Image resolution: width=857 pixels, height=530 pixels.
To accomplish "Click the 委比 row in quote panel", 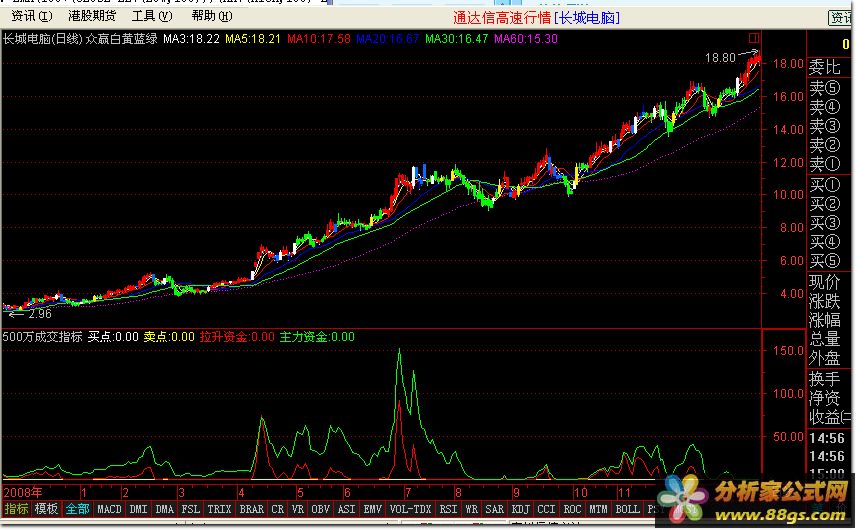I will point(825,67).
